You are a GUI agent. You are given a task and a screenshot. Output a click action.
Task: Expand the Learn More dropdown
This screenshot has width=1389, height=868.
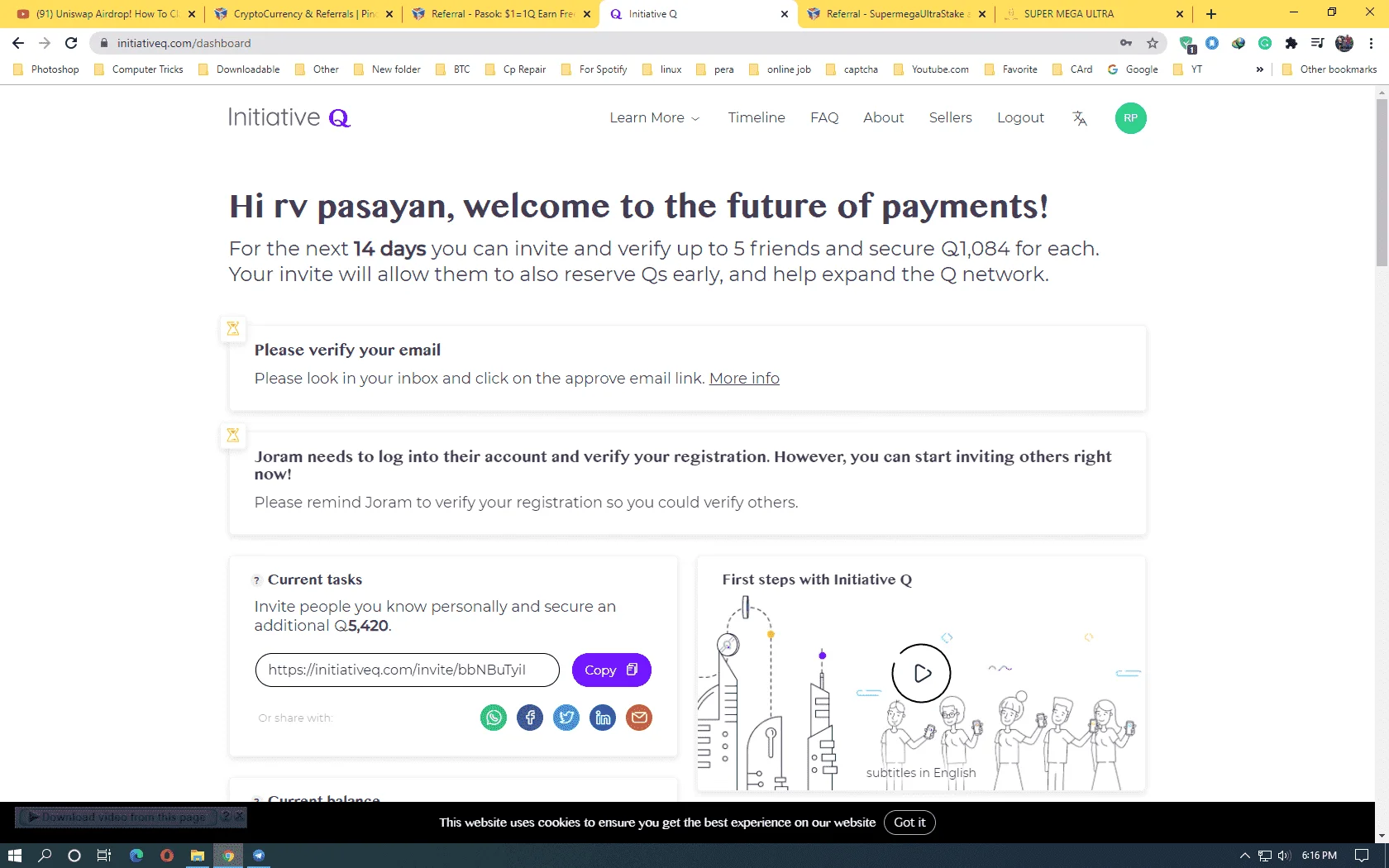click(655, 118)
